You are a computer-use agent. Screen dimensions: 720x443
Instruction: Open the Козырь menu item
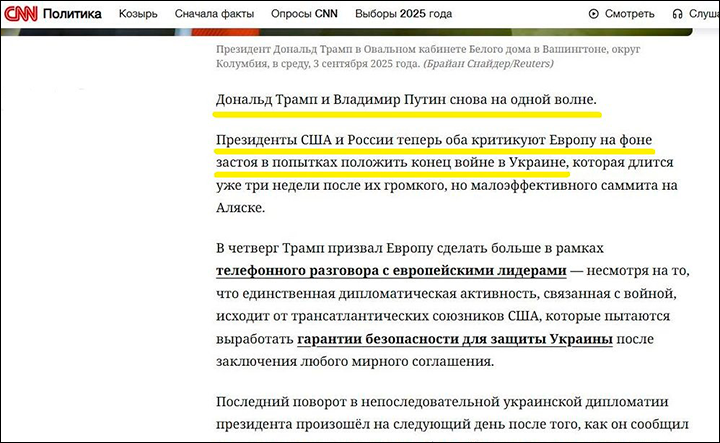[x=138, y=14]
